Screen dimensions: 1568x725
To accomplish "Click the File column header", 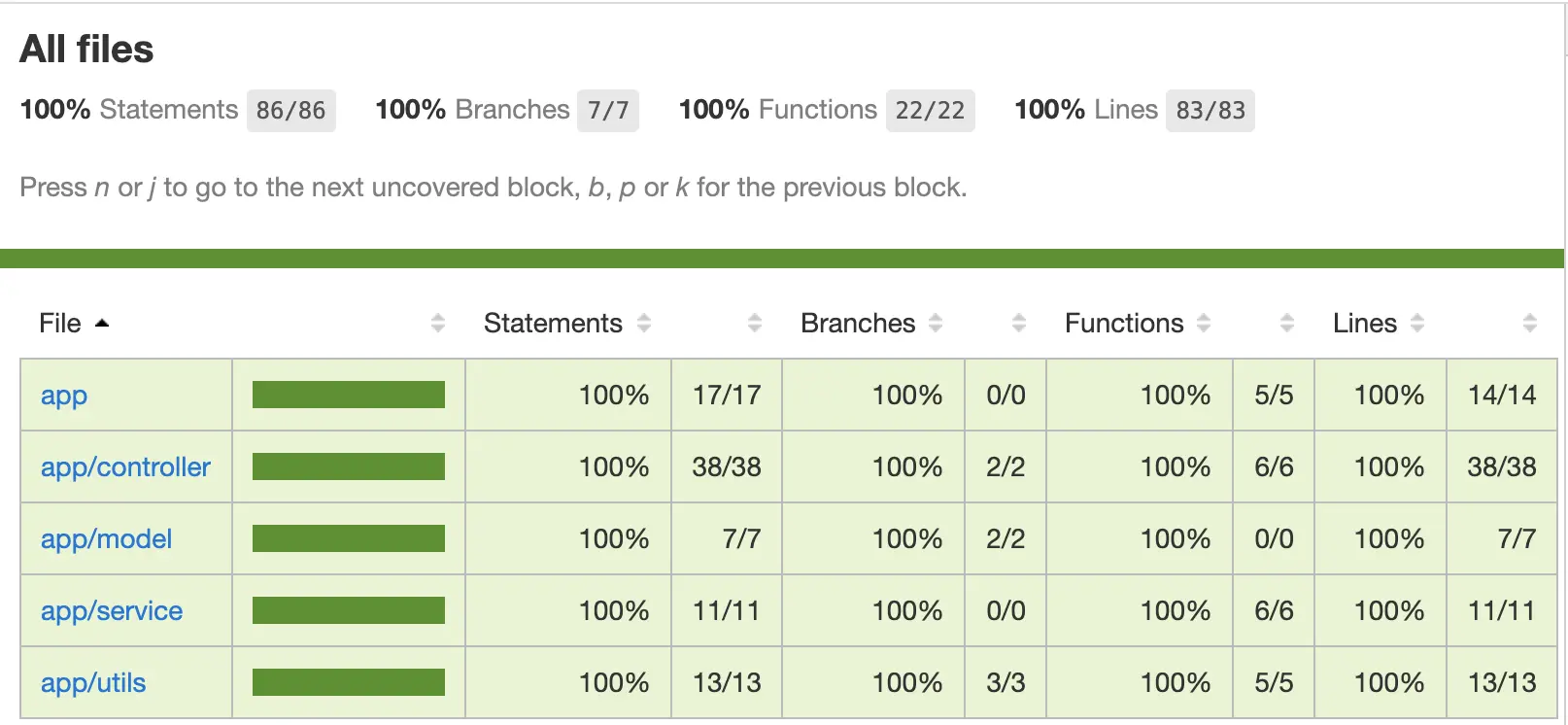I will click(x=60, y=324).
